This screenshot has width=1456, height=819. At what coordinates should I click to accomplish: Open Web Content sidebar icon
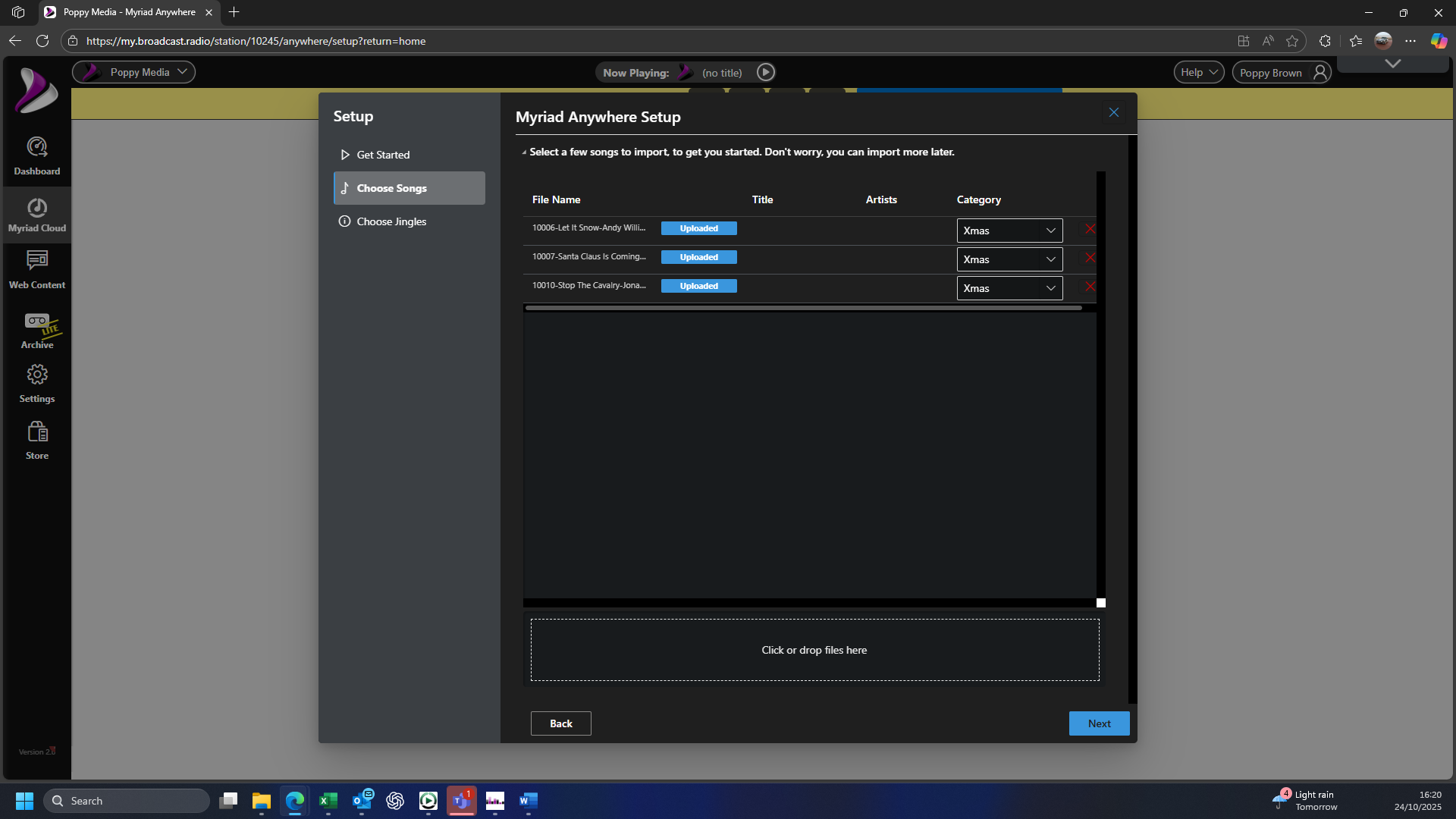pyautogui.click(x=36, y=270)
